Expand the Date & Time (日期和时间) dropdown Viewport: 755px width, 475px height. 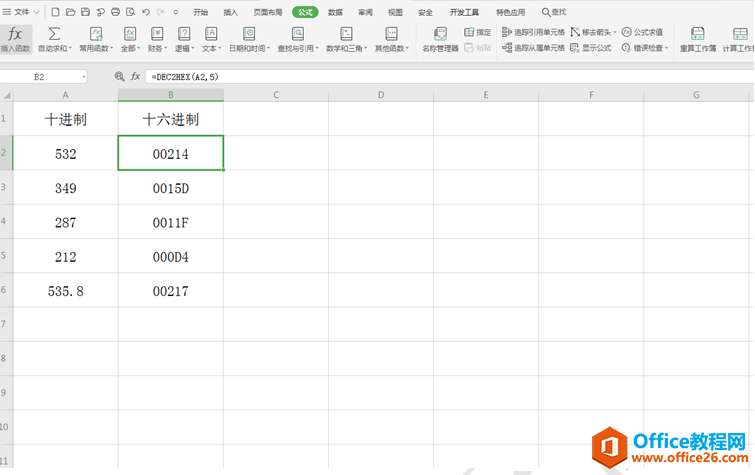[249, 39]
